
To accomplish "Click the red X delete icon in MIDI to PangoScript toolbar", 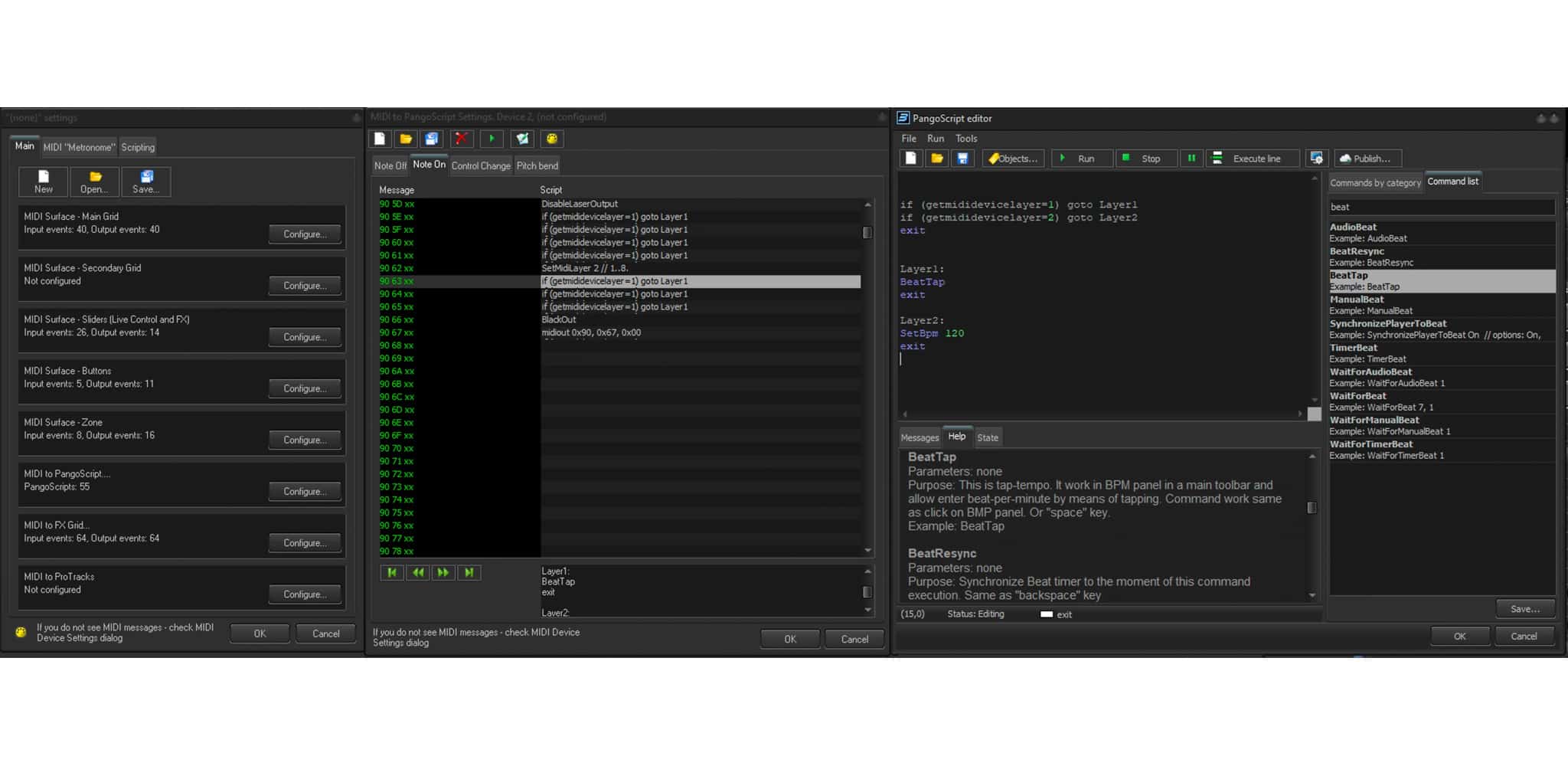I will [x=461, y=139].
